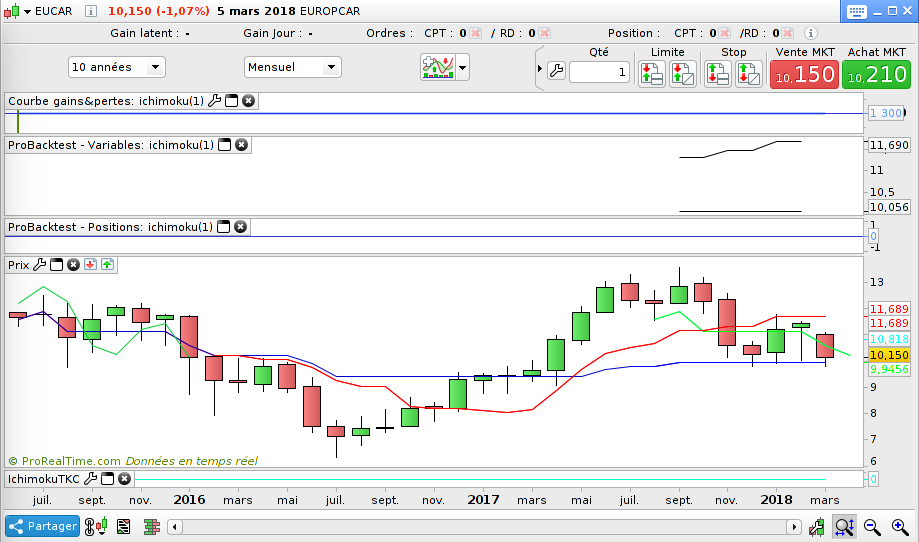Cancel RD orders red X icon
Image resolution: width=919 pixels, height=542 pixels.
point(544,33)
